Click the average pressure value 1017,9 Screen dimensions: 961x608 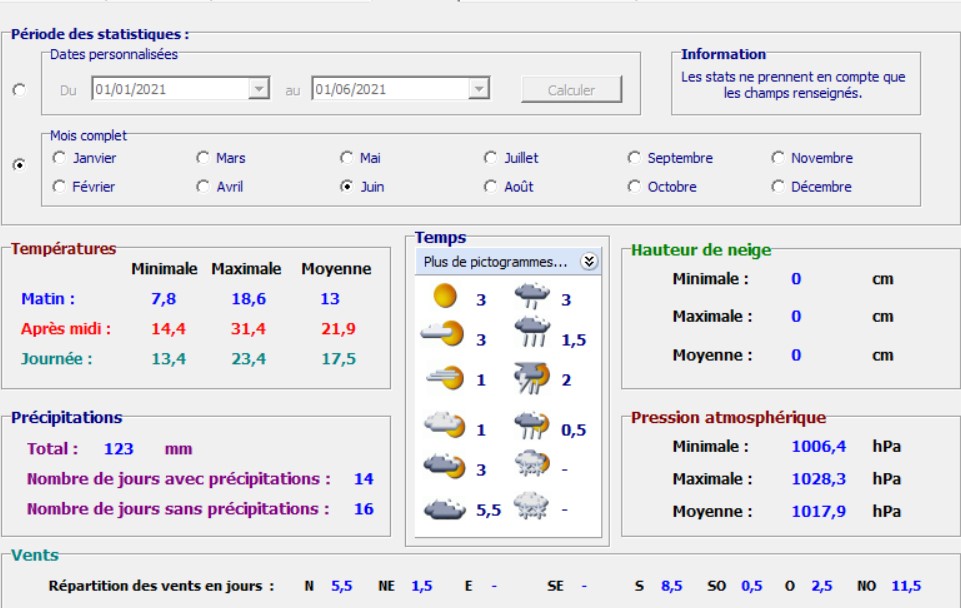818,511
